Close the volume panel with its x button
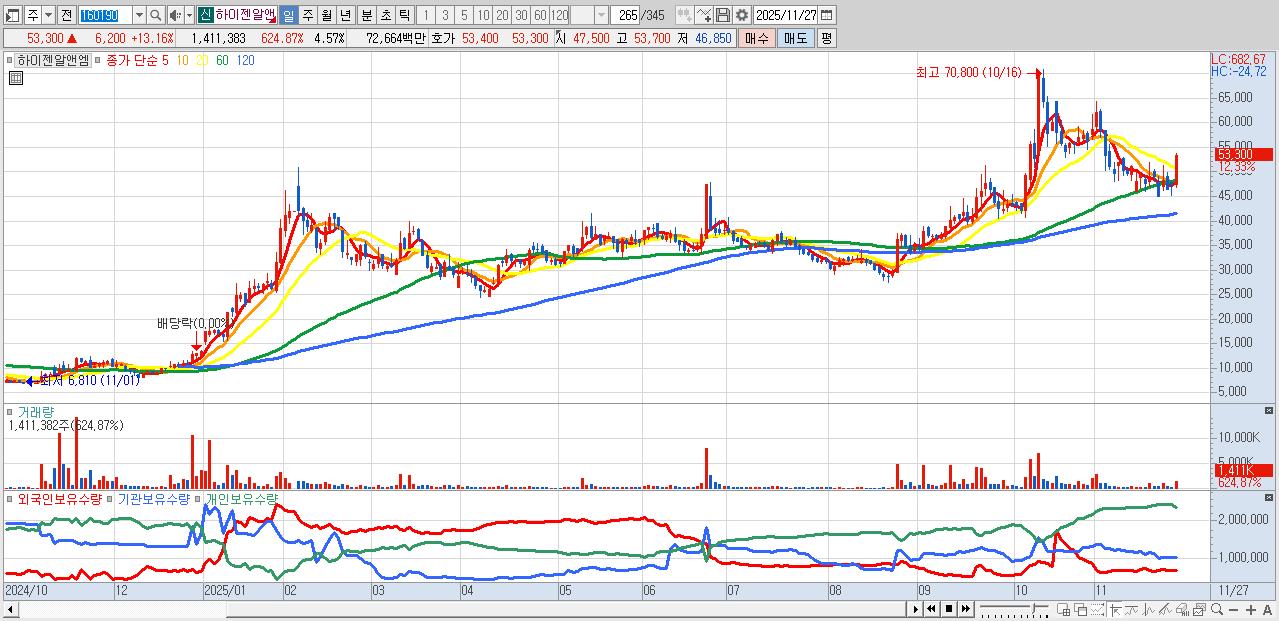Viewport: 1279px width, 621px height. 1270,410
